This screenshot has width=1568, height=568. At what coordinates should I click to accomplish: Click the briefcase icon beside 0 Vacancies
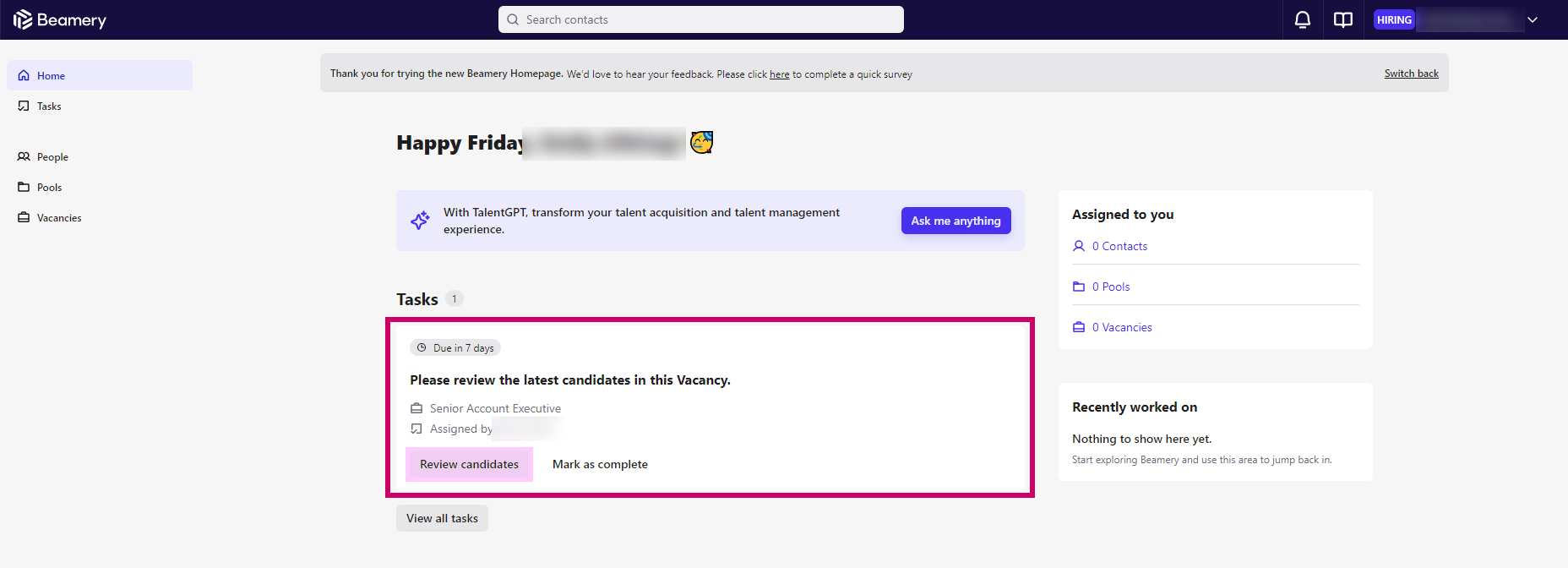tap(1079, 327)
